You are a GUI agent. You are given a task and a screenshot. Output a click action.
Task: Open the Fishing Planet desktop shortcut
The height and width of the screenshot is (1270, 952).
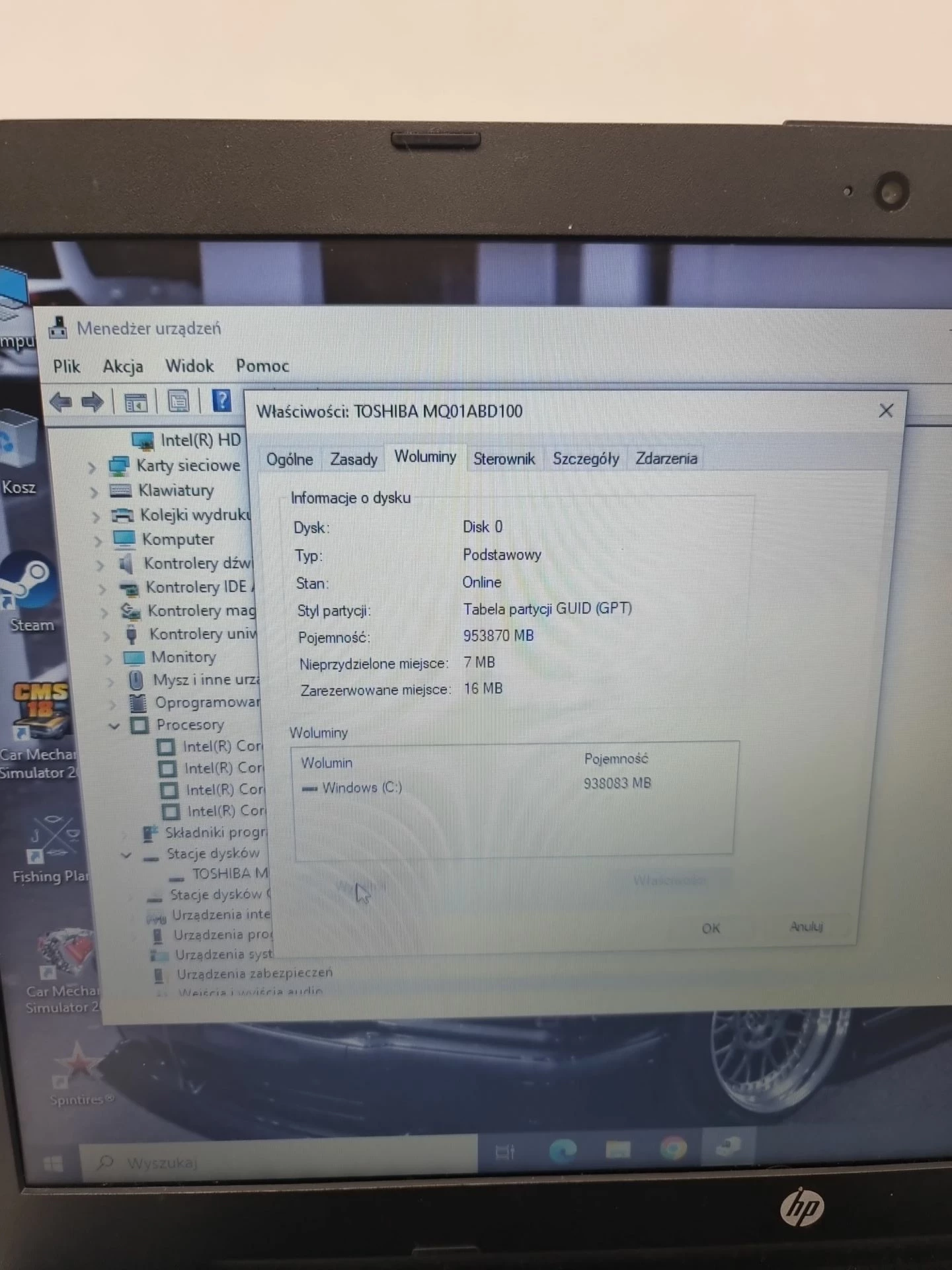tap(50, 850)
